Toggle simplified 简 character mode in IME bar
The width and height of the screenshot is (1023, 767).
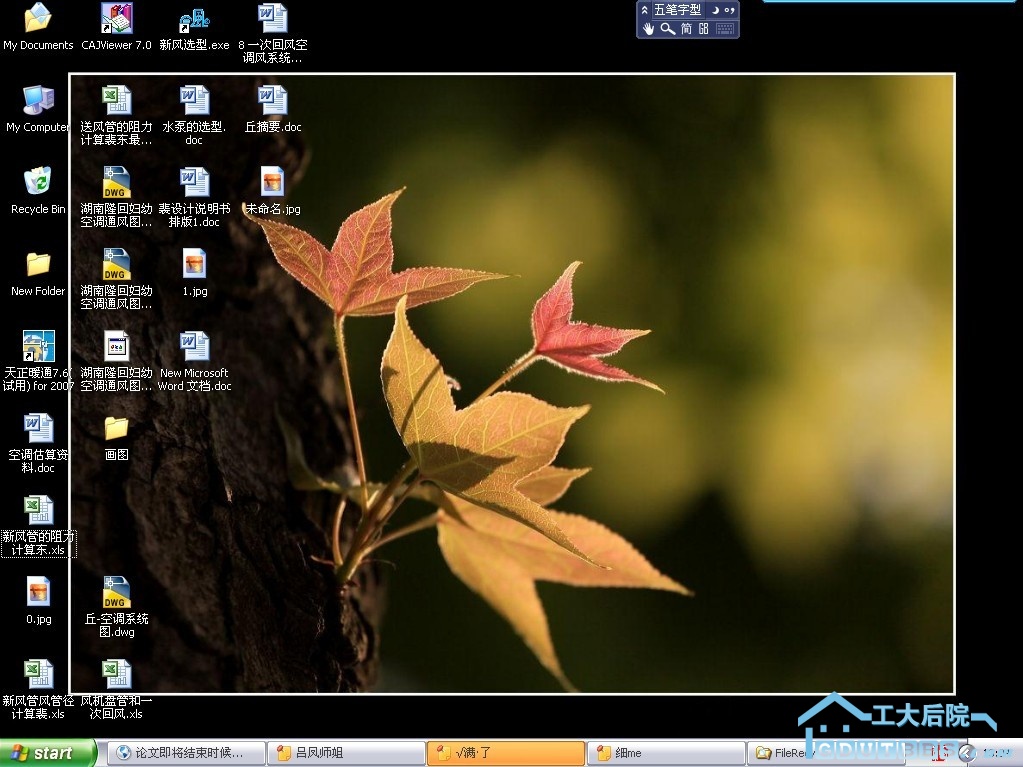(x=686, y=29)
